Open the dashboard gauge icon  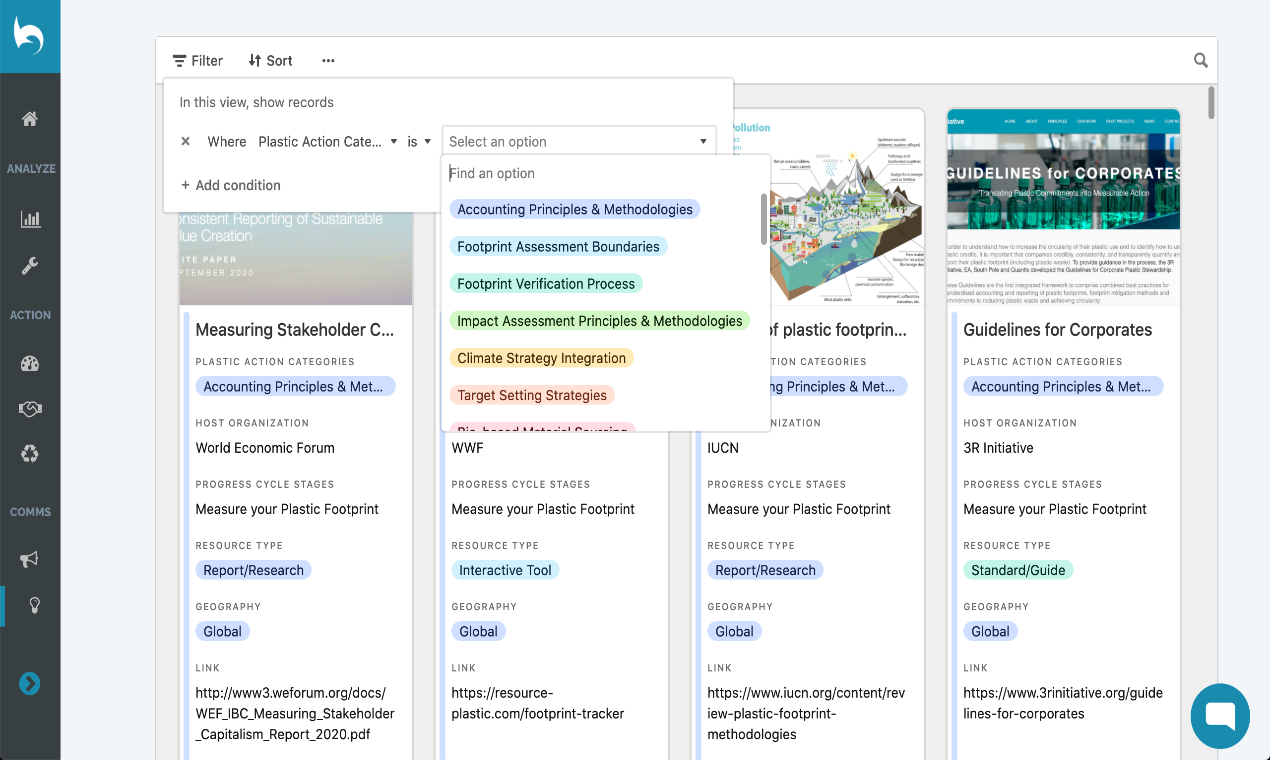click(30, 364)
